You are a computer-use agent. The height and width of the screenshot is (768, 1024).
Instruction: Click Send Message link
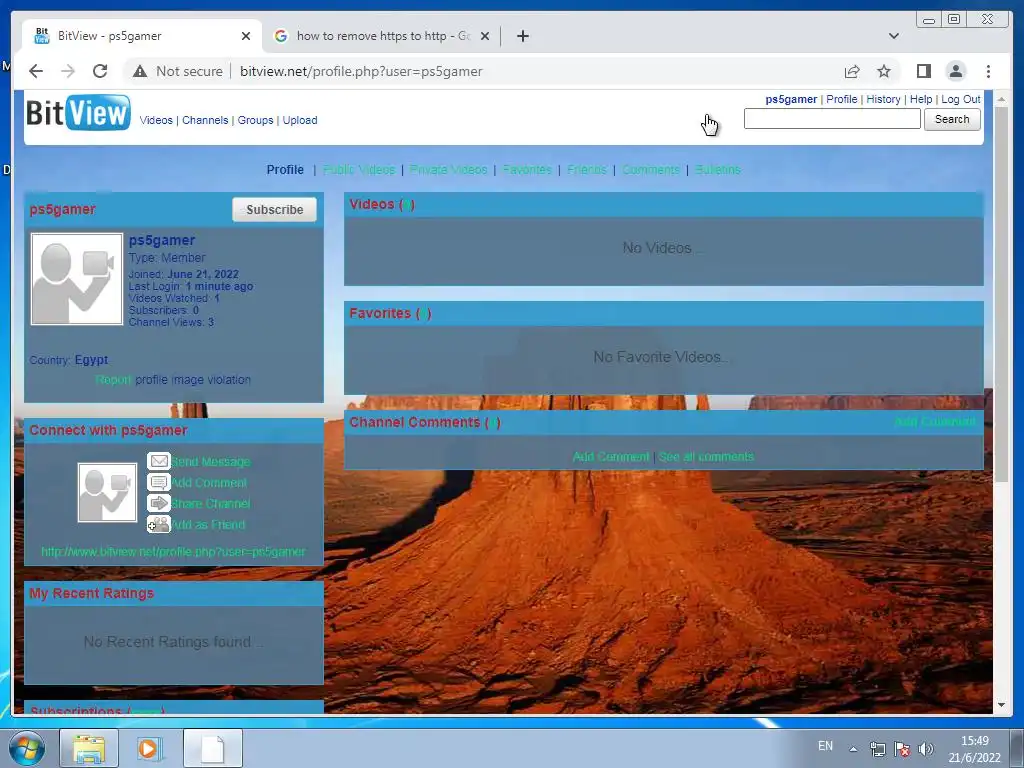click(211, 462)
